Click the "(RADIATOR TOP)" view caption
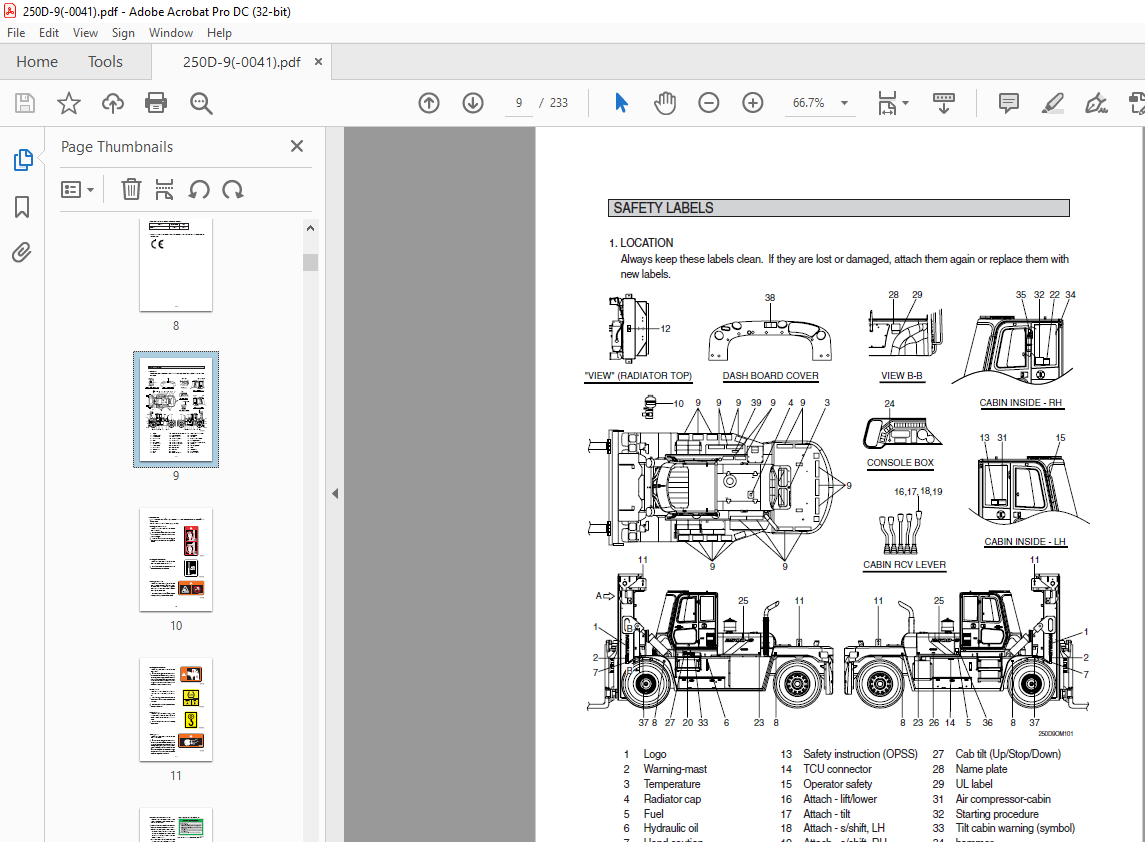Viewport: 1145px width, 842px height. [655, 376]
